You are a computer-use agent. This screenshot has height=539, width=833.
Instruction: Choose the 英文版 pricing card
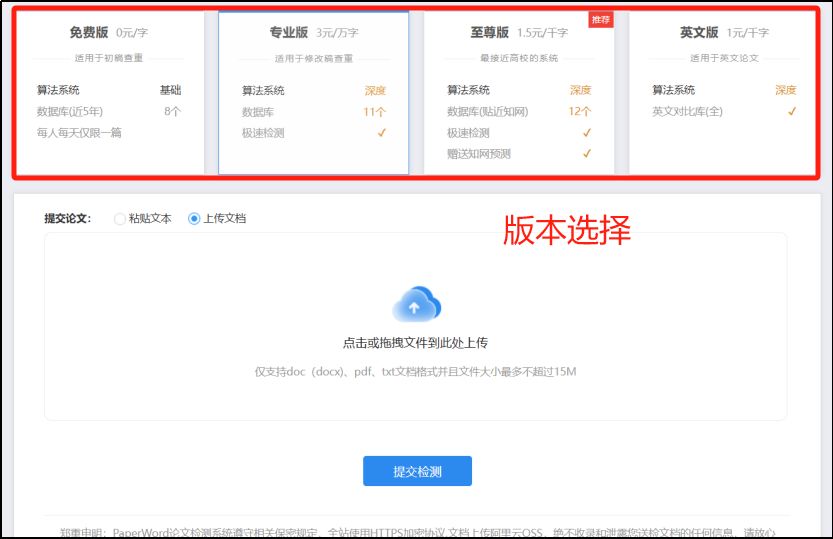pos(723,92)
